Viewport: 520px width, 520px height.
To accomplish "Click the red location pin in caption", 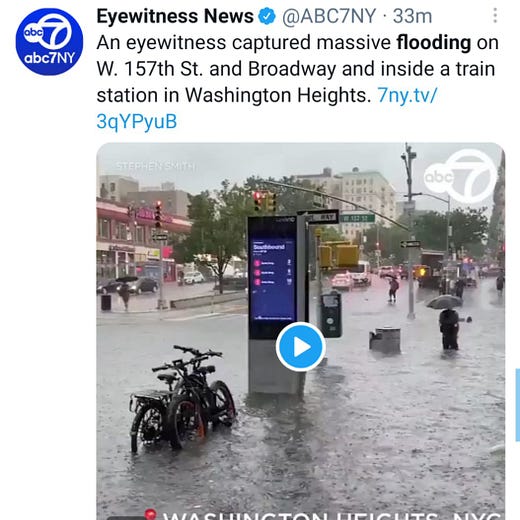I will point(150,515).
